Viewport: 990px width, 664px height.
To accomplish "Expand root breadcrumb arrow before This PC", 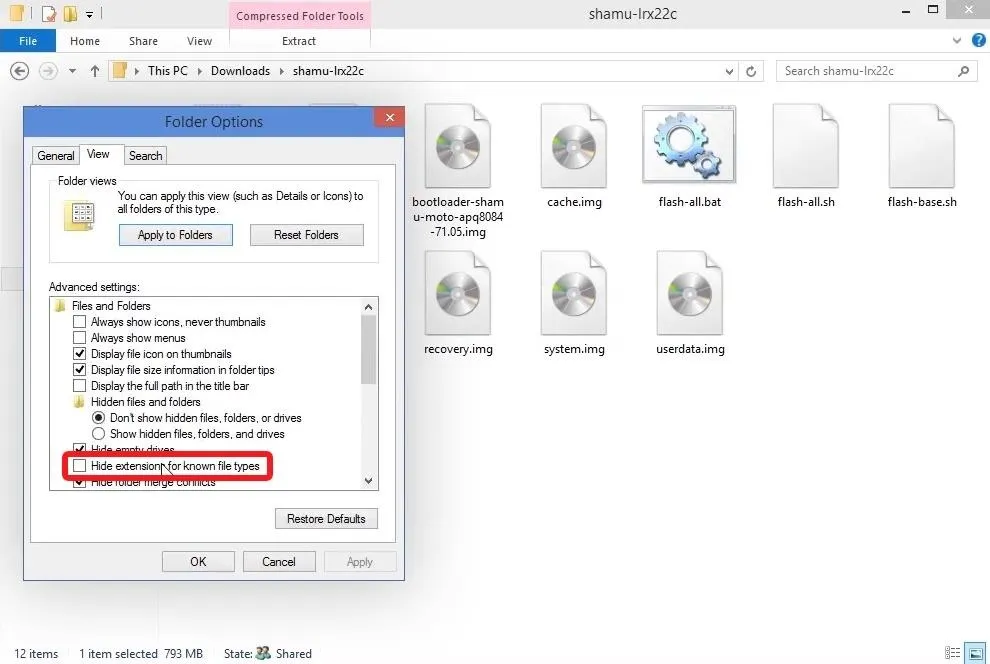I will (x=136, y=71).
